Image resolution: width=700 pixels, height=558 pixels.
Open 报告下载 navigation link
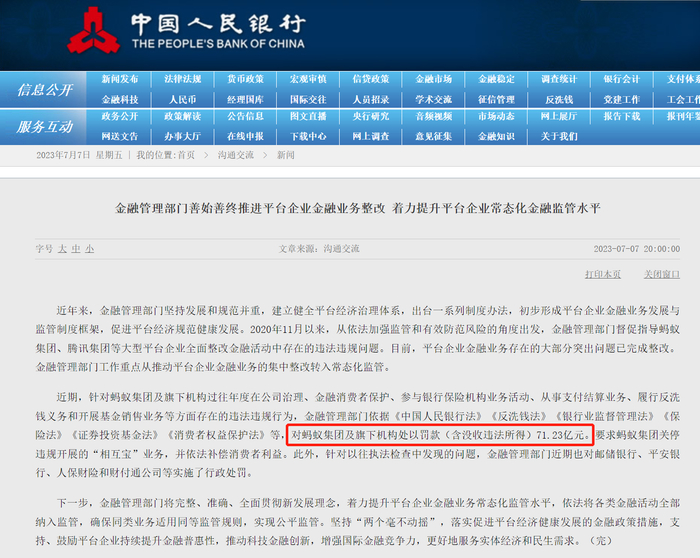pyautogui.click(x=622, y=117)
